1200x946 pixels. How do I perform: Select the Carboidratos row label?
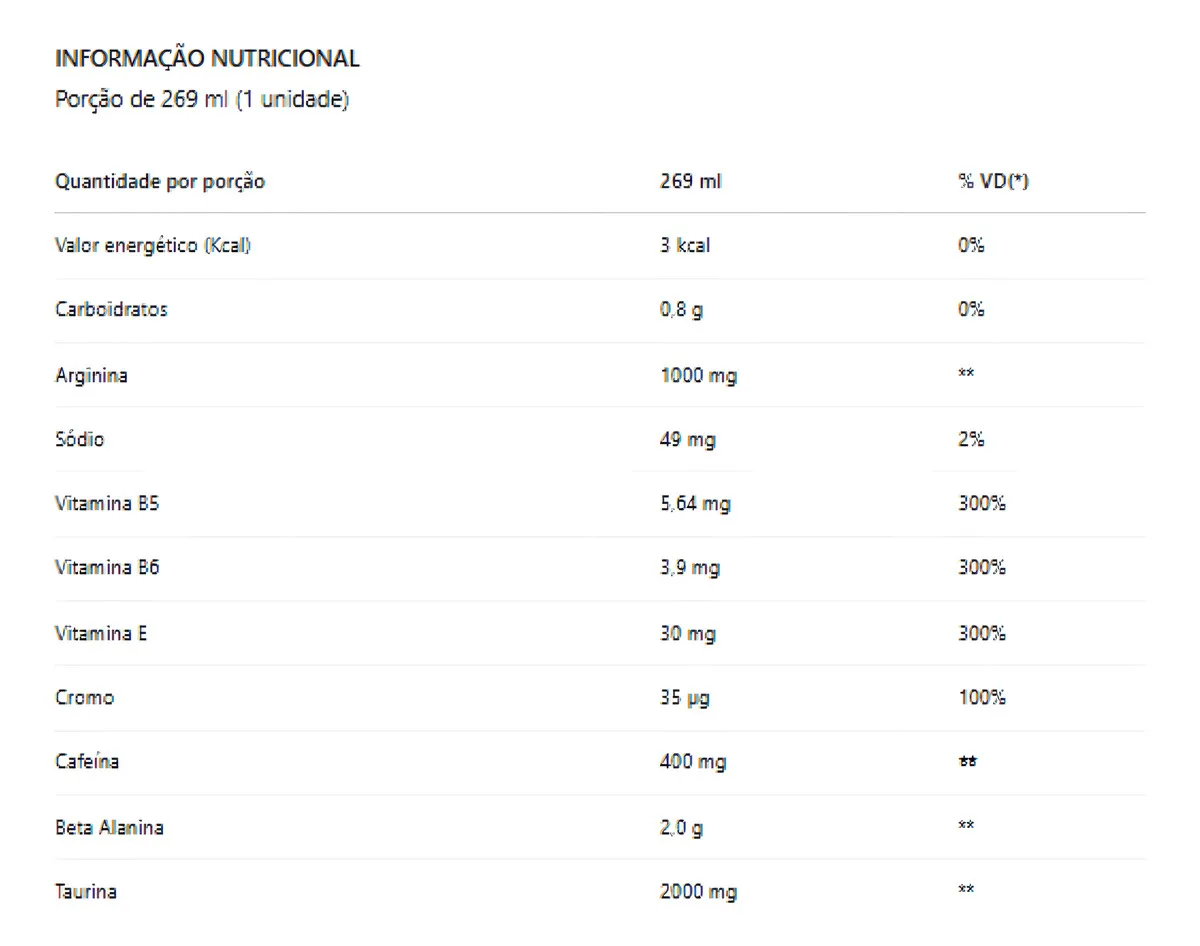click(x=111, y=309)
